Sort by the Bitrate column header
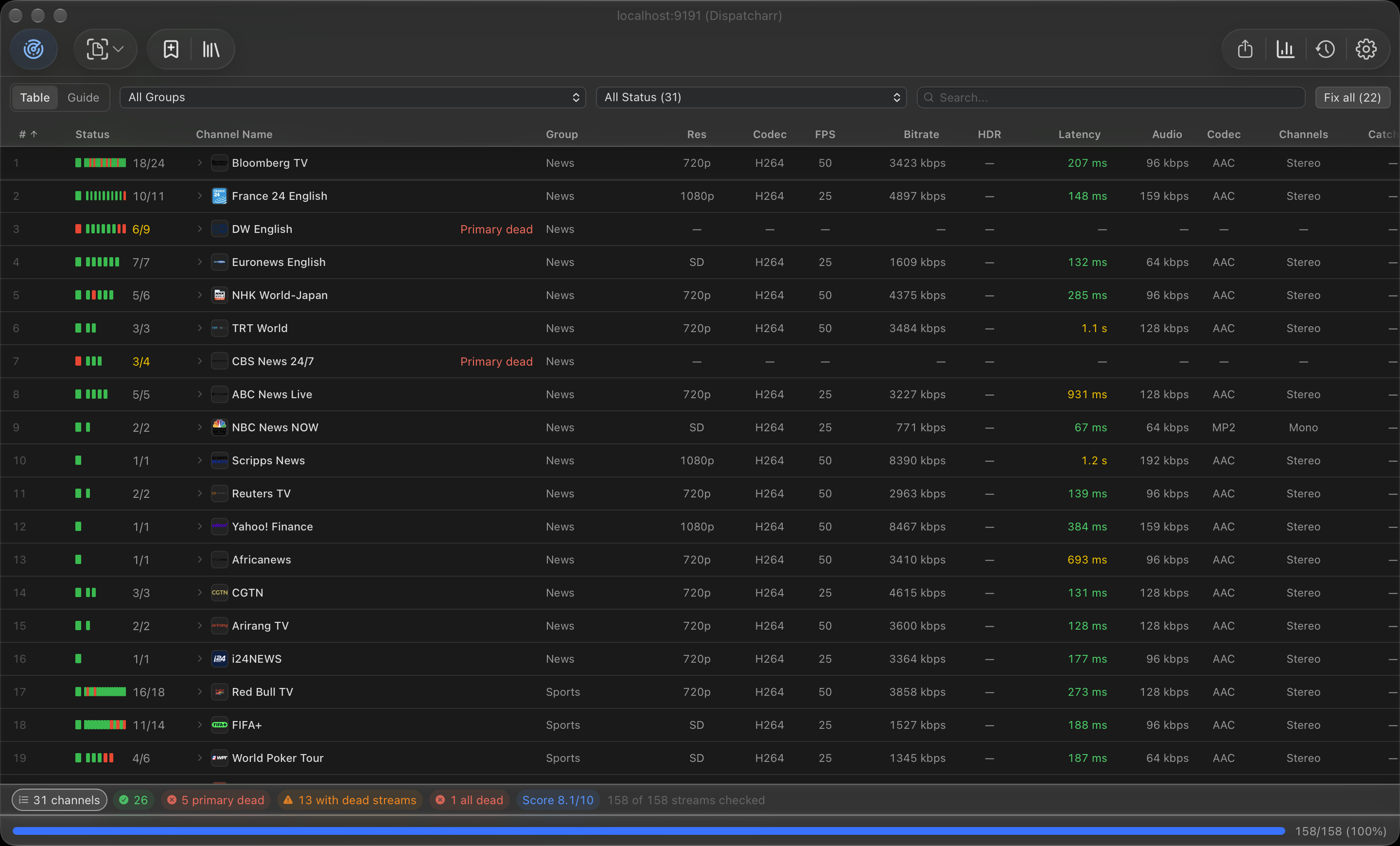 coord(921,134)
